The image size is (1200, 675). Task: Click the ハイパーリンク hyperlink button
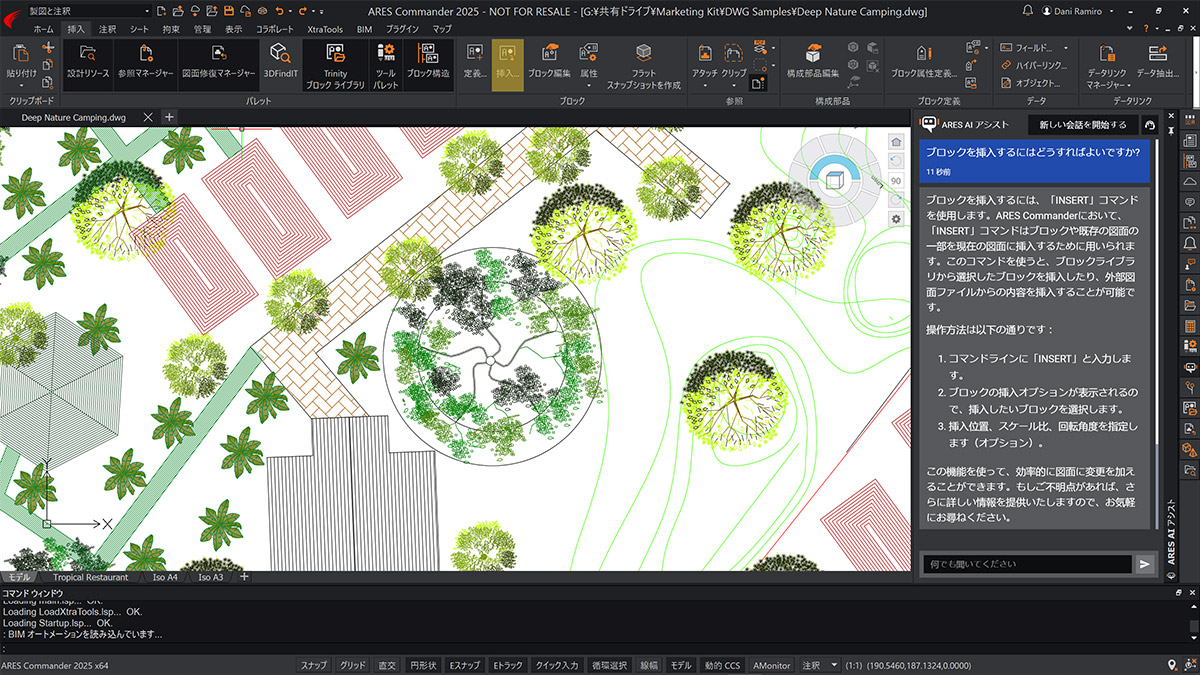coord(1033,65)
